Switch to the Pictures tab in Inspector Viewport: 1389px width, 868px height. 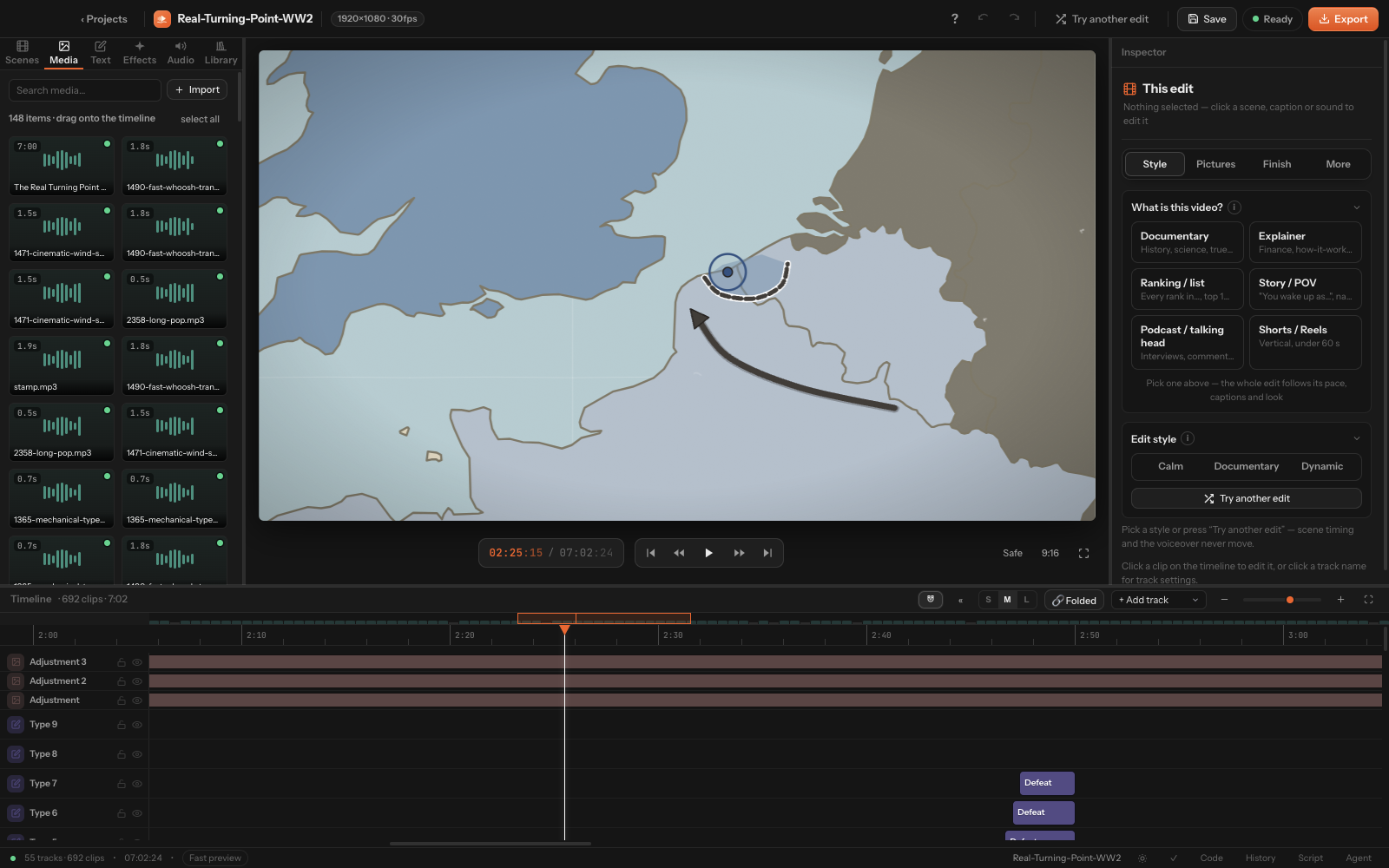[1215, 164]
